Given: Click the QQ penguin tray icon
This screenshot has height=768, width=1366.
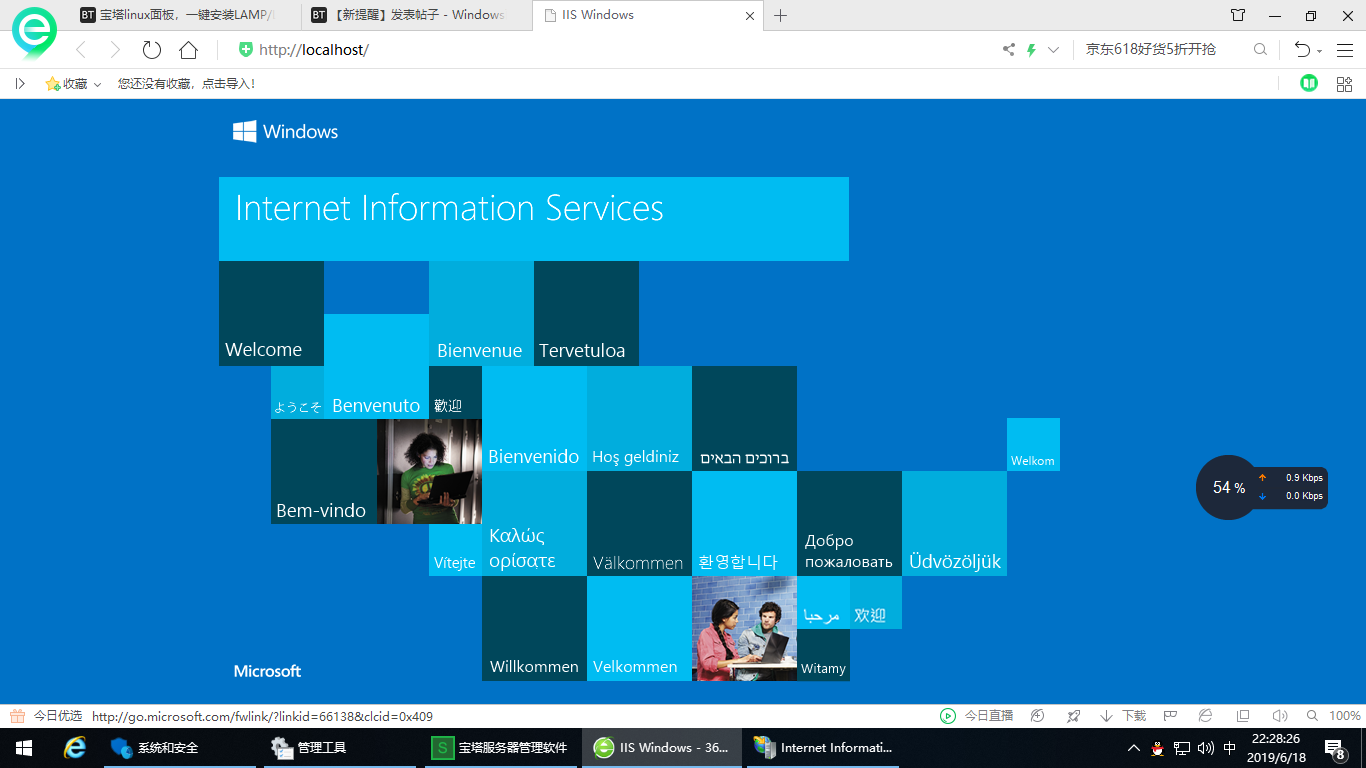Looking at the screenshot, I should (1158, 747).
